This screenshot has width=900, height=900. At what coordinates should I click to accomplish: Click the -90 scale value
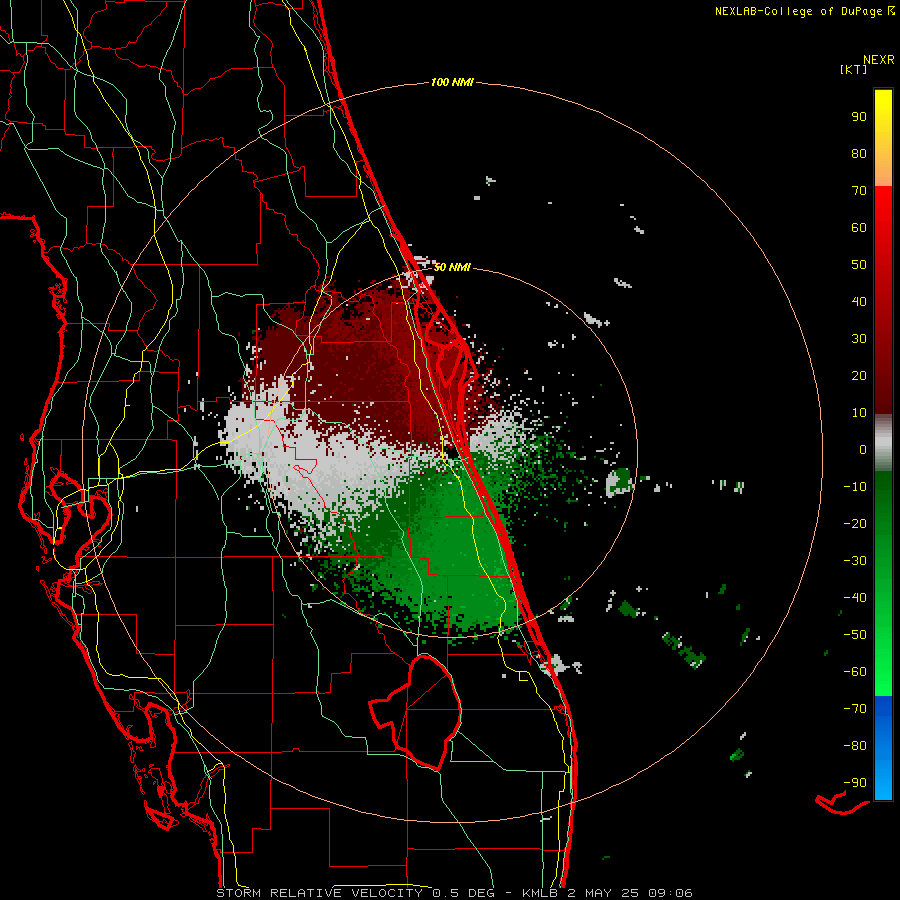point(855,783)
